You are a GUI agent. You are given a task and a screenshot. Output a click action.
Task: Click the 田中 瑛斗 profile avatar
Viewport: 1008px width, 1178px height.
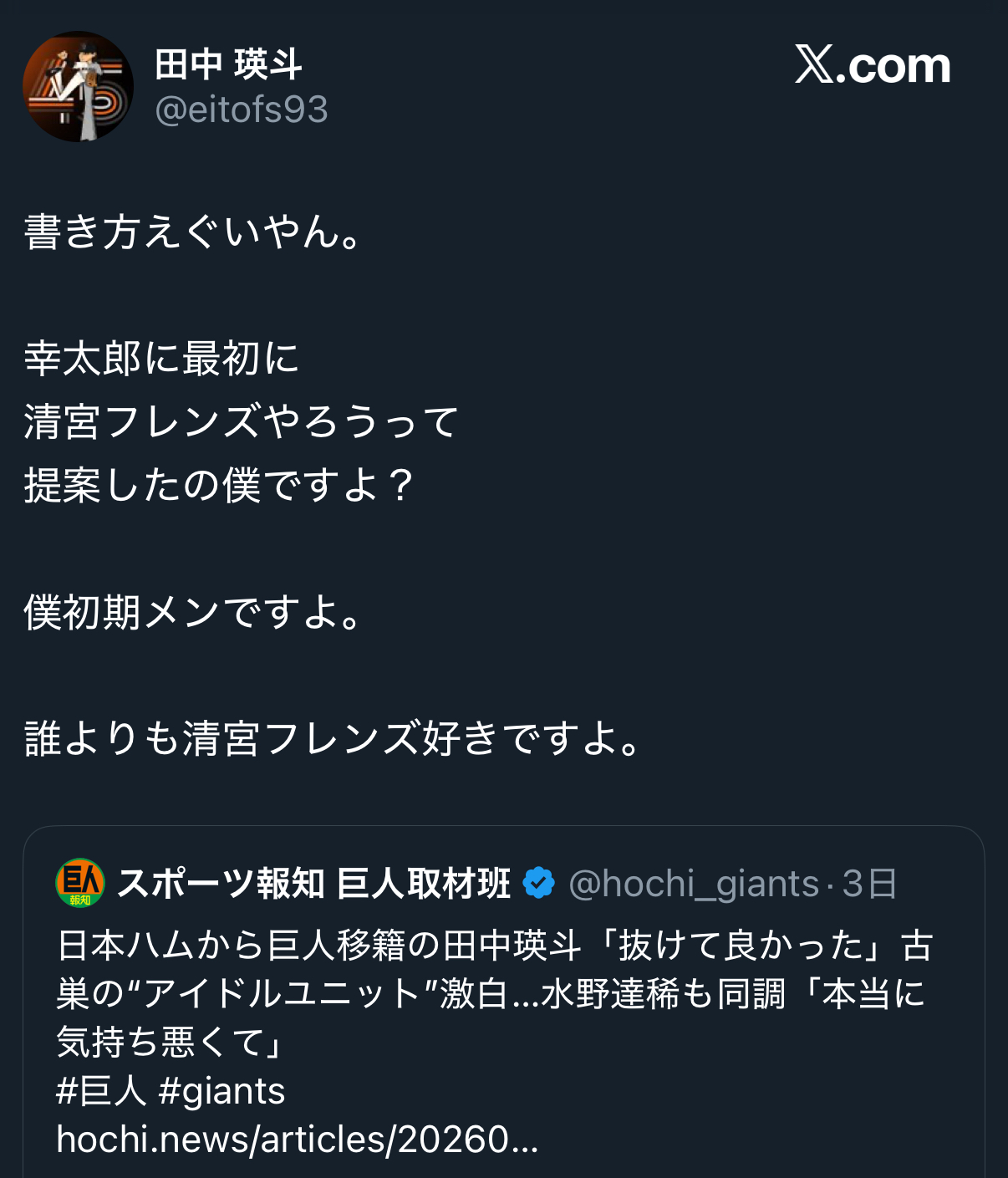point(78,87)
